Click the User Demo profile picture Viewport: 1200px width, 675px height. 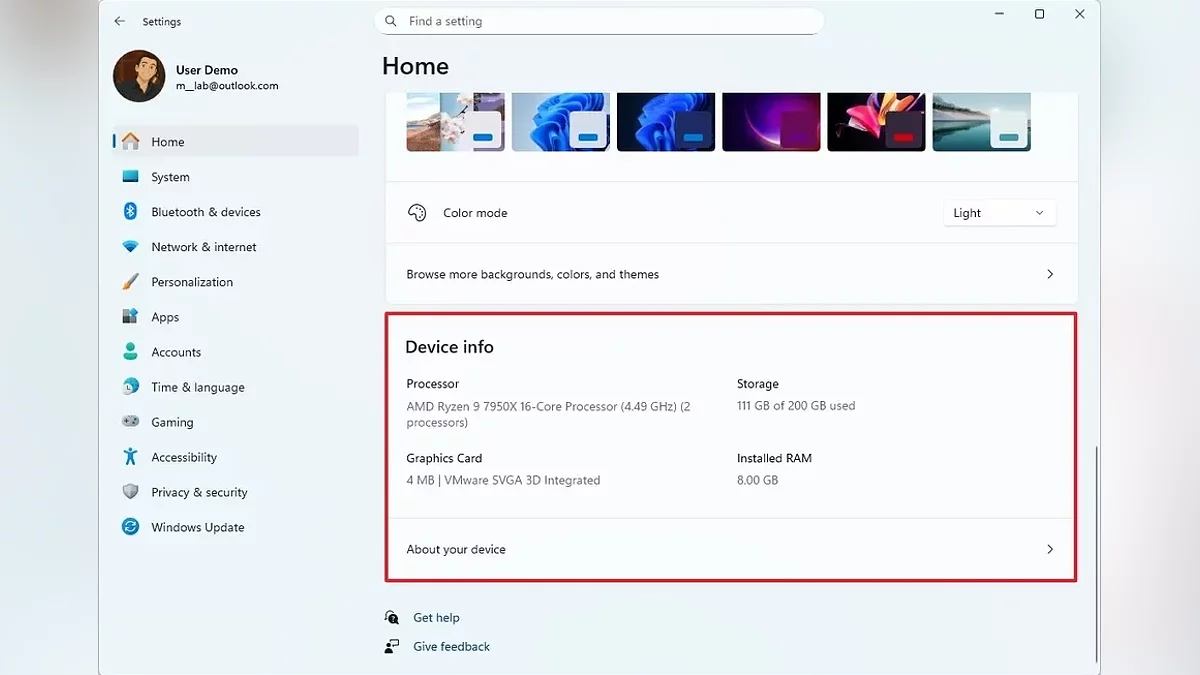[x=139, y=77]
